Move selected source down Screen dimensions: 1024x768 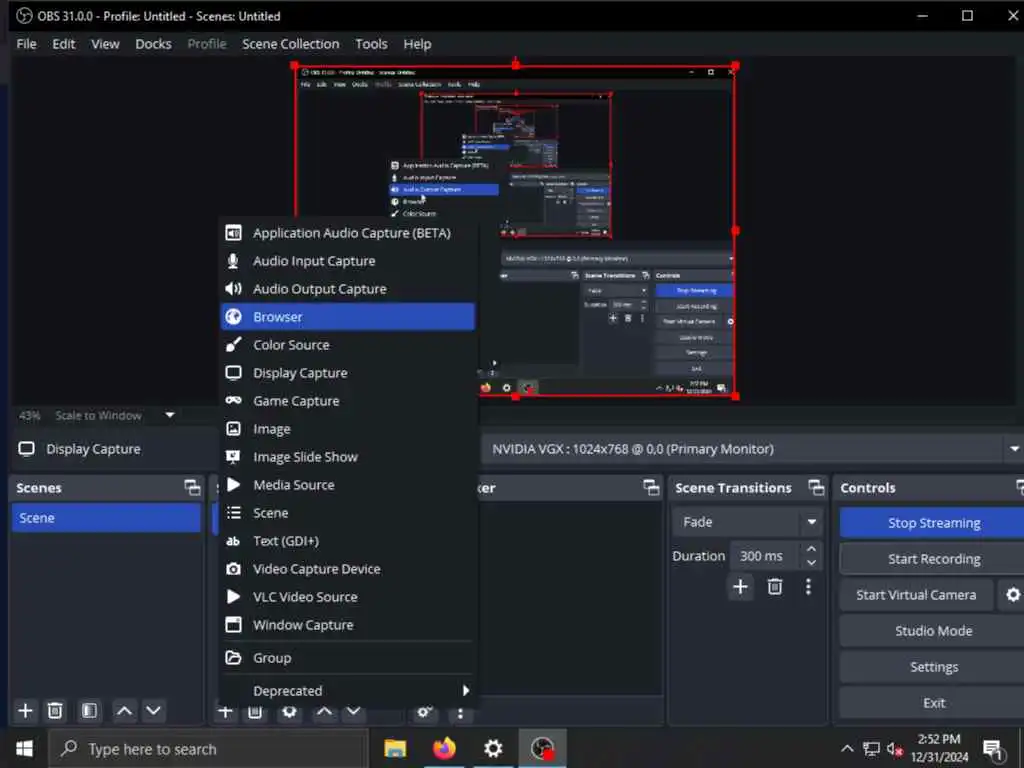click(353, 712)
